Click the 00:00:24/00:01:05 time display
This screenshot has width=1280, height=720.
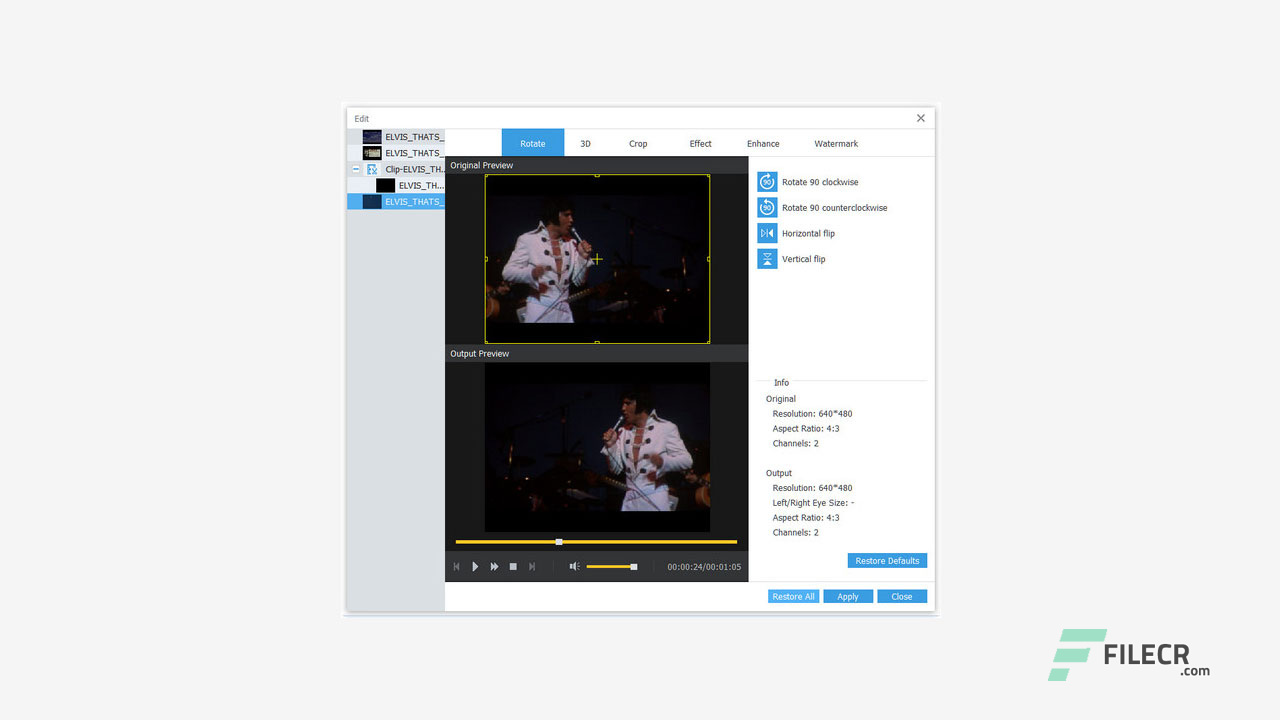click(705, 567)
